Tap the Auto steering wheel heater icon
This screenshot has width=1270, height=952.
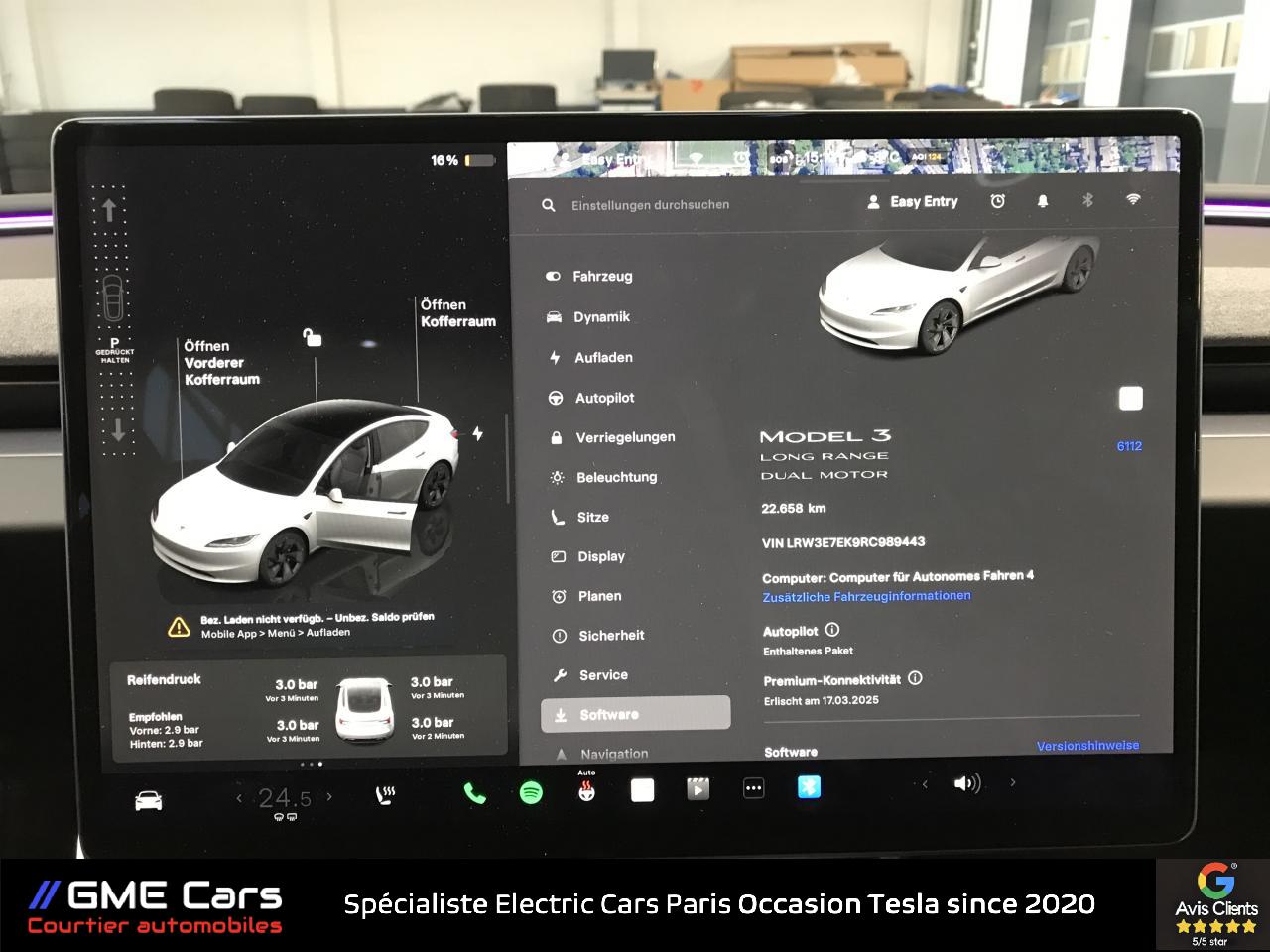tap(587, 791)
